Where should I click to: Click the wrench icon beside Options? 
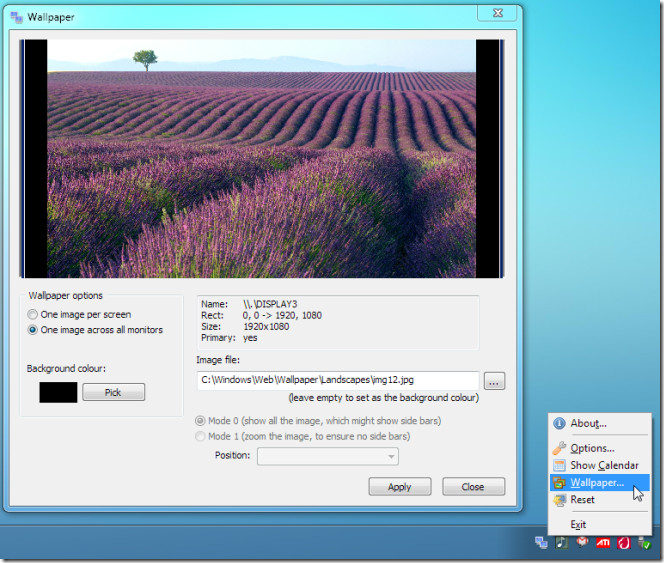click(559, 448)
